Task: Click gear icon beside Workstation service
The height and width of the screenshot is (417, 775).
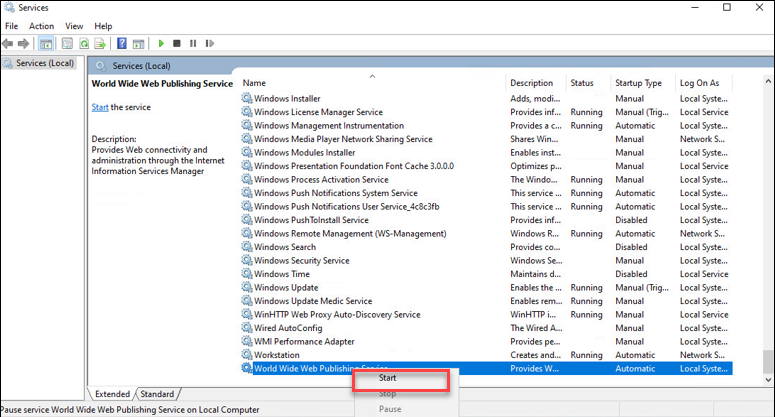Action: pyautogui.click(x=247, y=354)
